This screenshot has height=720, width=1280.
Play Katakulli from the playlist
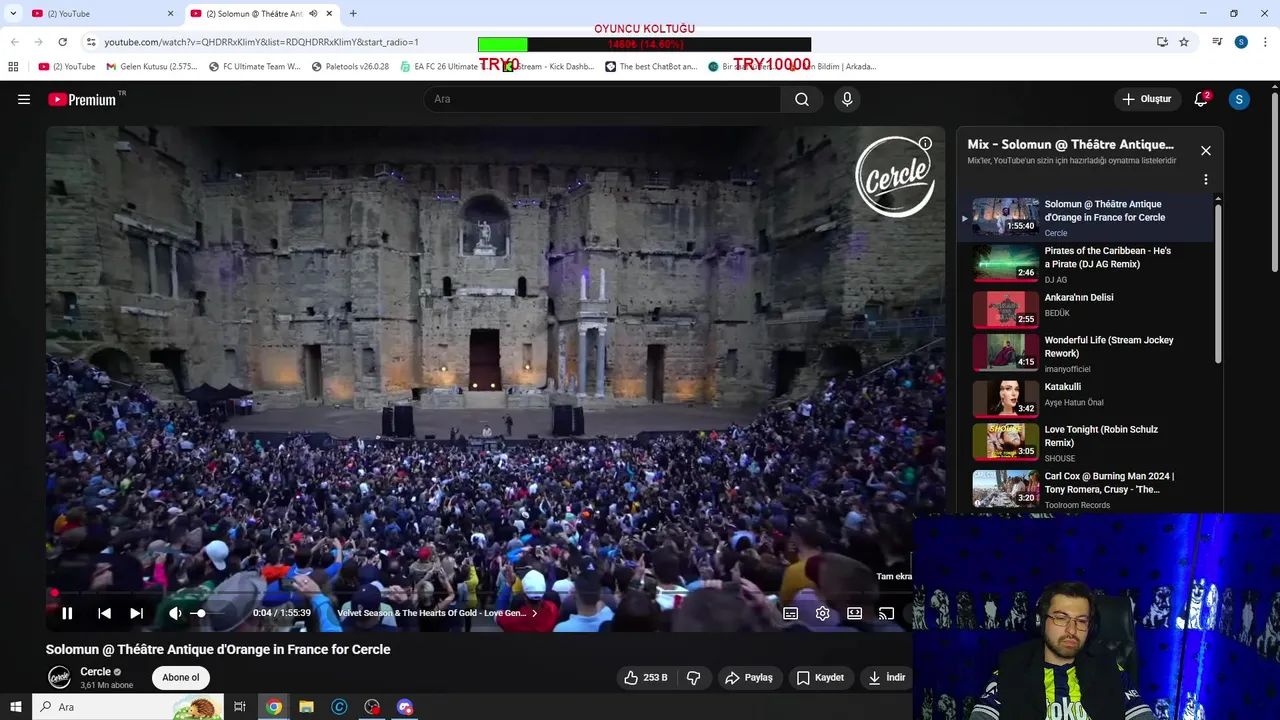pyautogui.click(x=1090, y=398)
